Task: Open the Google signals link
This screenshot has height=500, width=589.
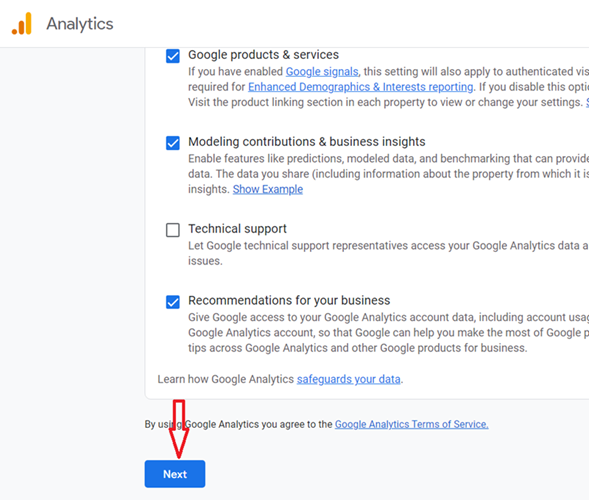Action: [322, 71]
